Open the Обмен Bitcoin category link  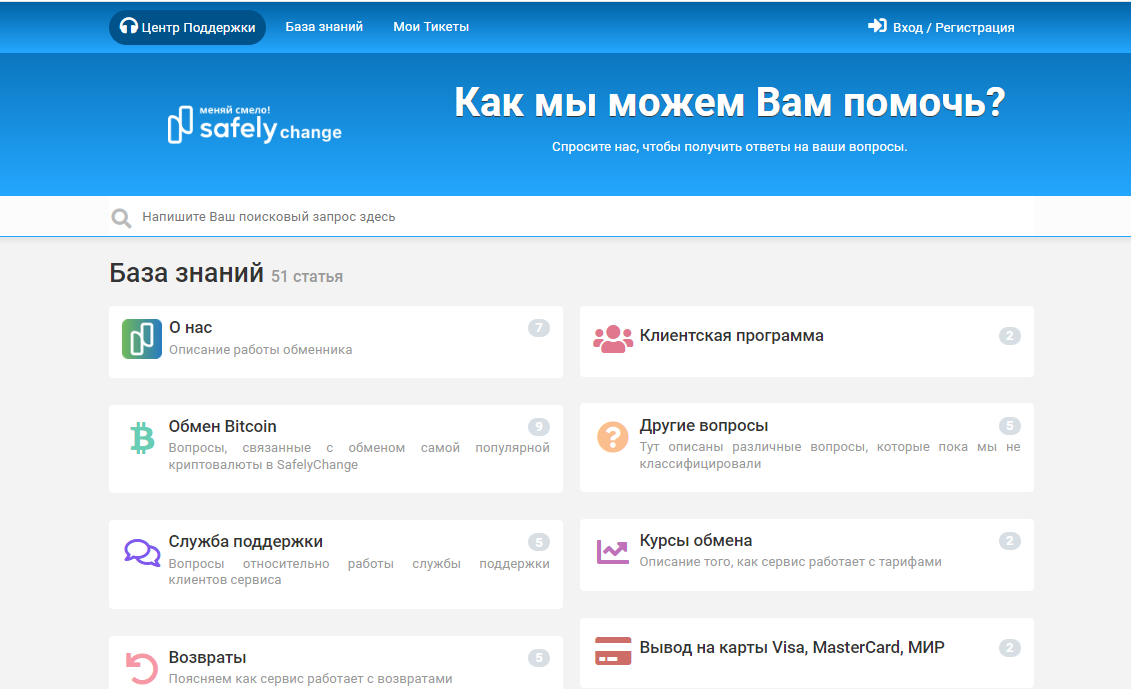coord(222,426)
